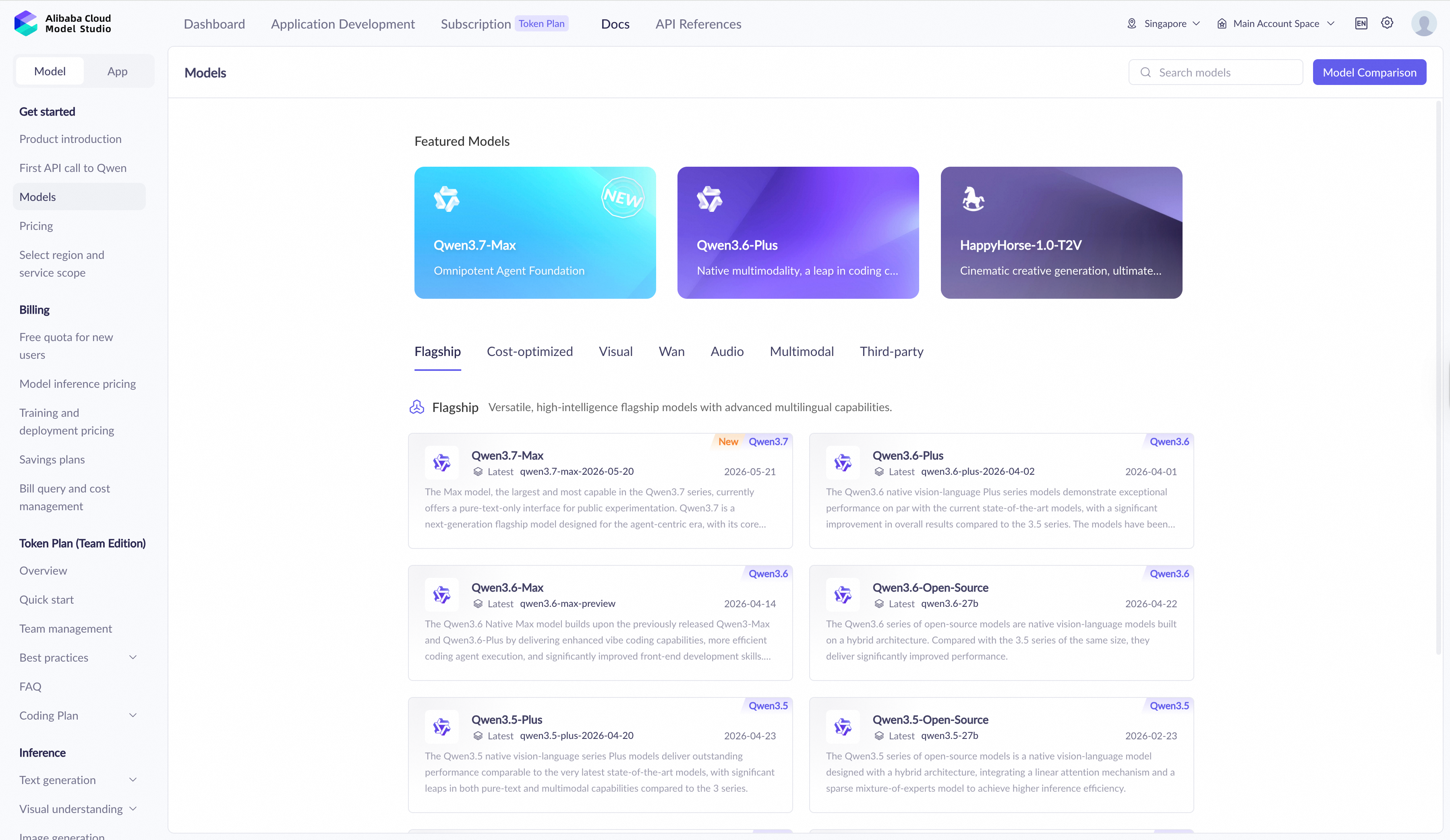Screen dimensions: 1450x840
Task: Switch to the Multimodal tab
Action: click(802, 352)
